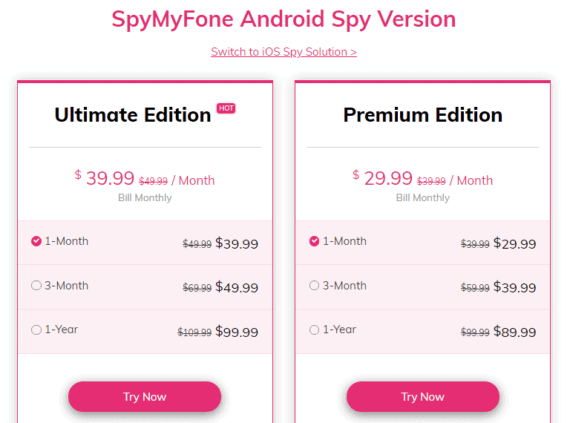This screenshot has width=570, height=423.
Task: Click the Ultimate Edition heading
Action: pos(133,115)
